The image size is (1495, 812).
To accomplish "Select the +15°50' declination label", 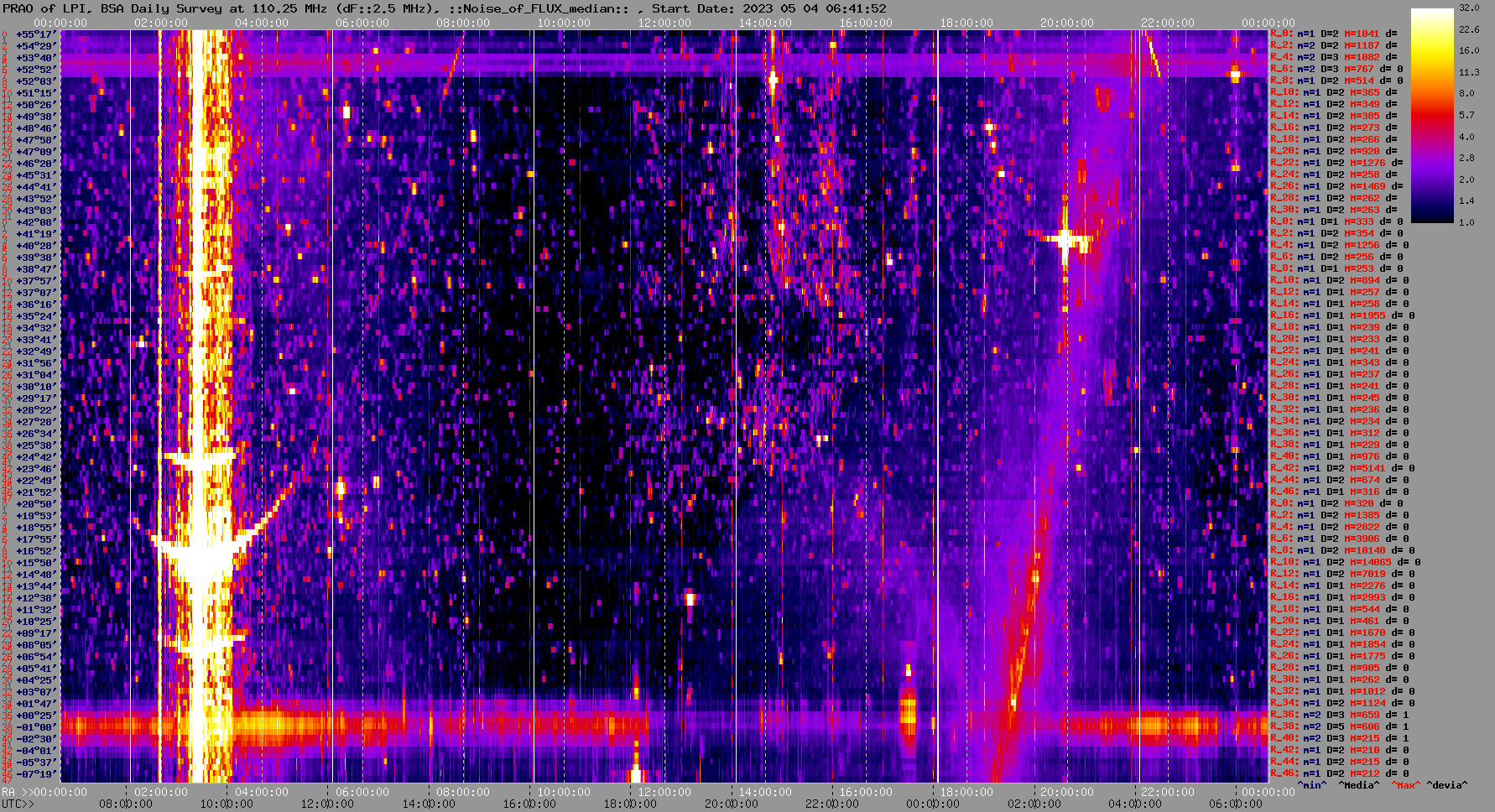I will [x=36, y=563].
